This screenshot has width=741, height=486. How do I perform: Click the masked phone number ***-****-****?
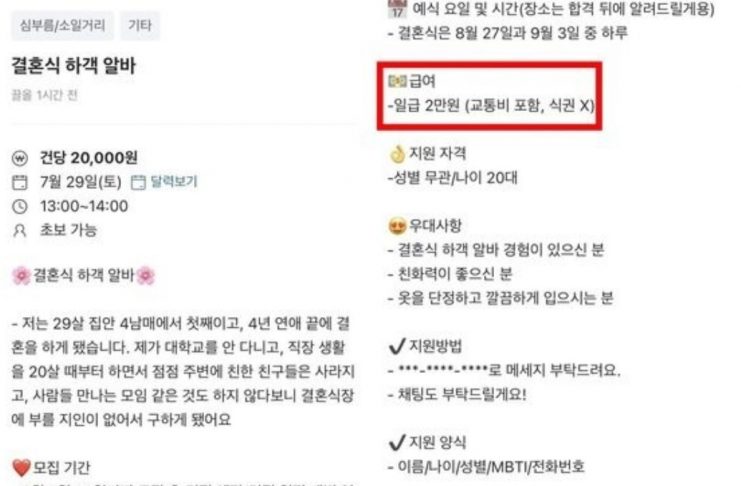442,370
